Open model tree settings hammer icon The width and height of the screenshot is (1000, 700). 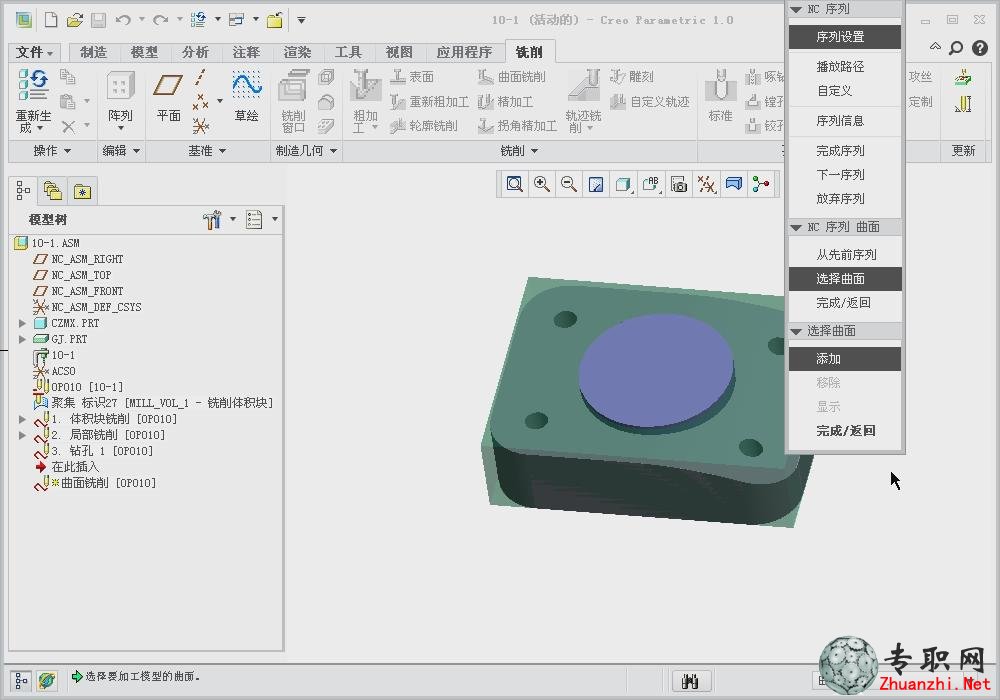pyautogui.click(x=212, y=220)
